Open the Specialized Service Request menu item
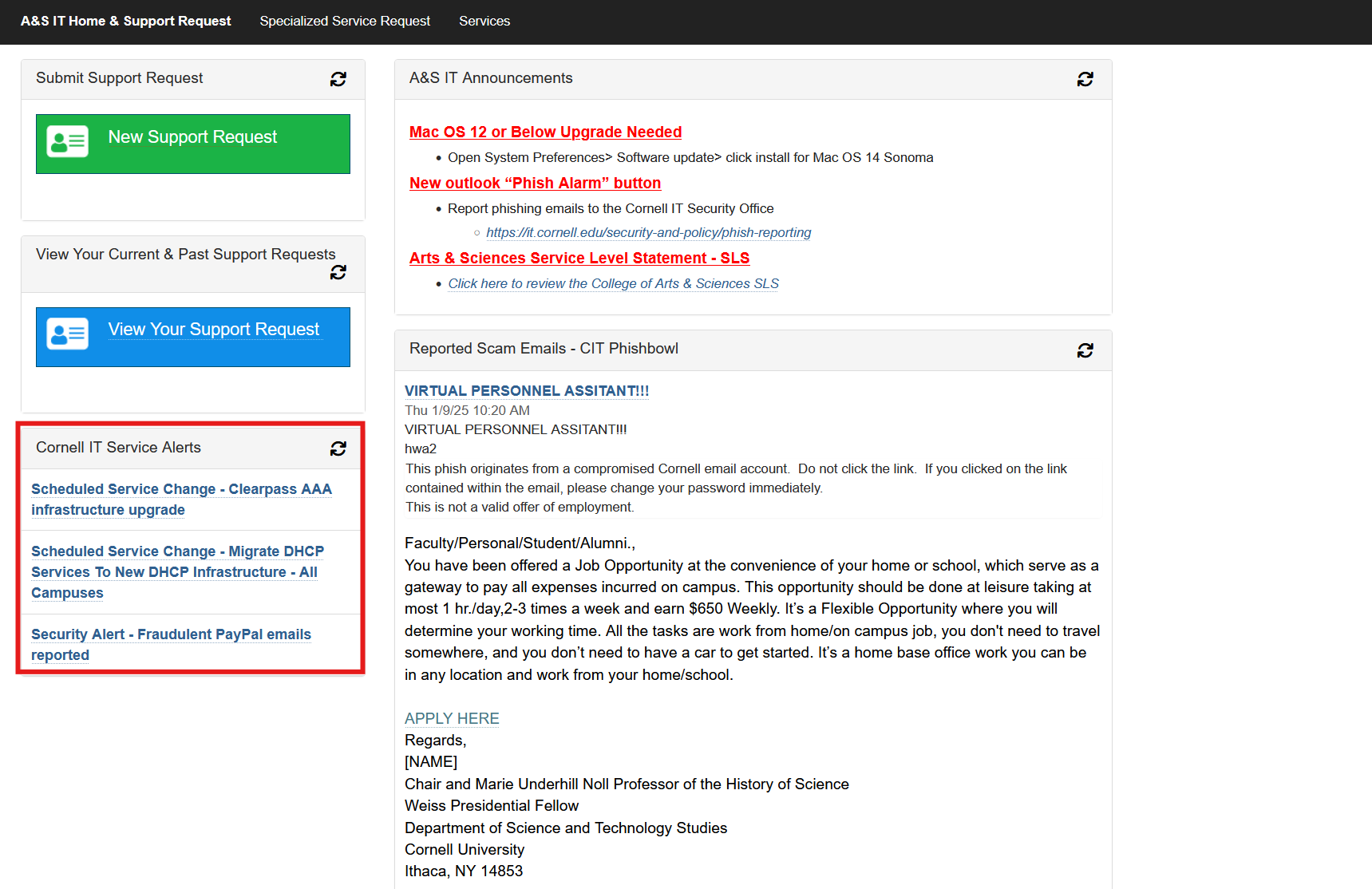This screenshot has width=1372, height=889. click(x=345, y=22)
